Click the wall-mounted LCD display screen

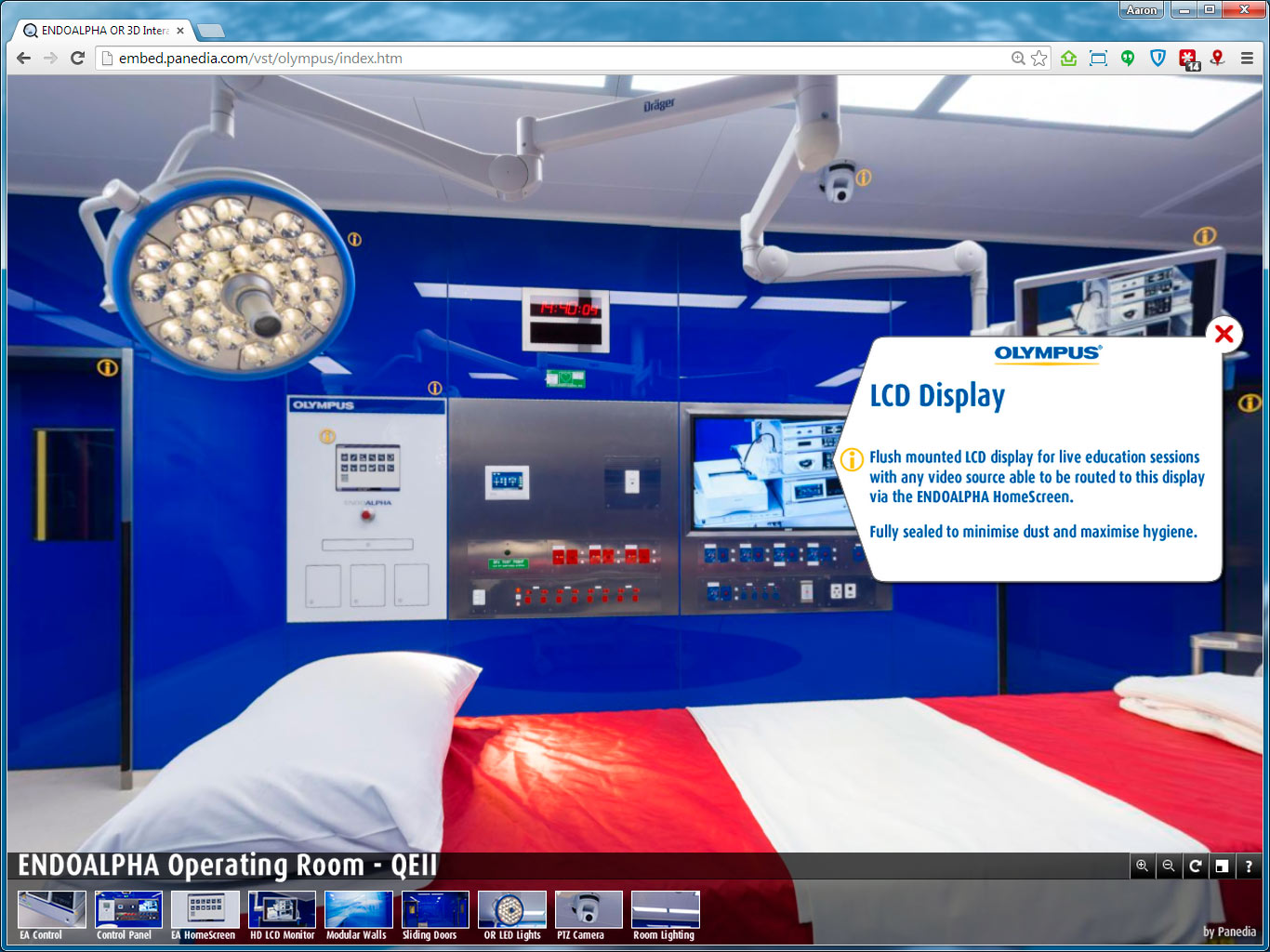tap(770, 472)
